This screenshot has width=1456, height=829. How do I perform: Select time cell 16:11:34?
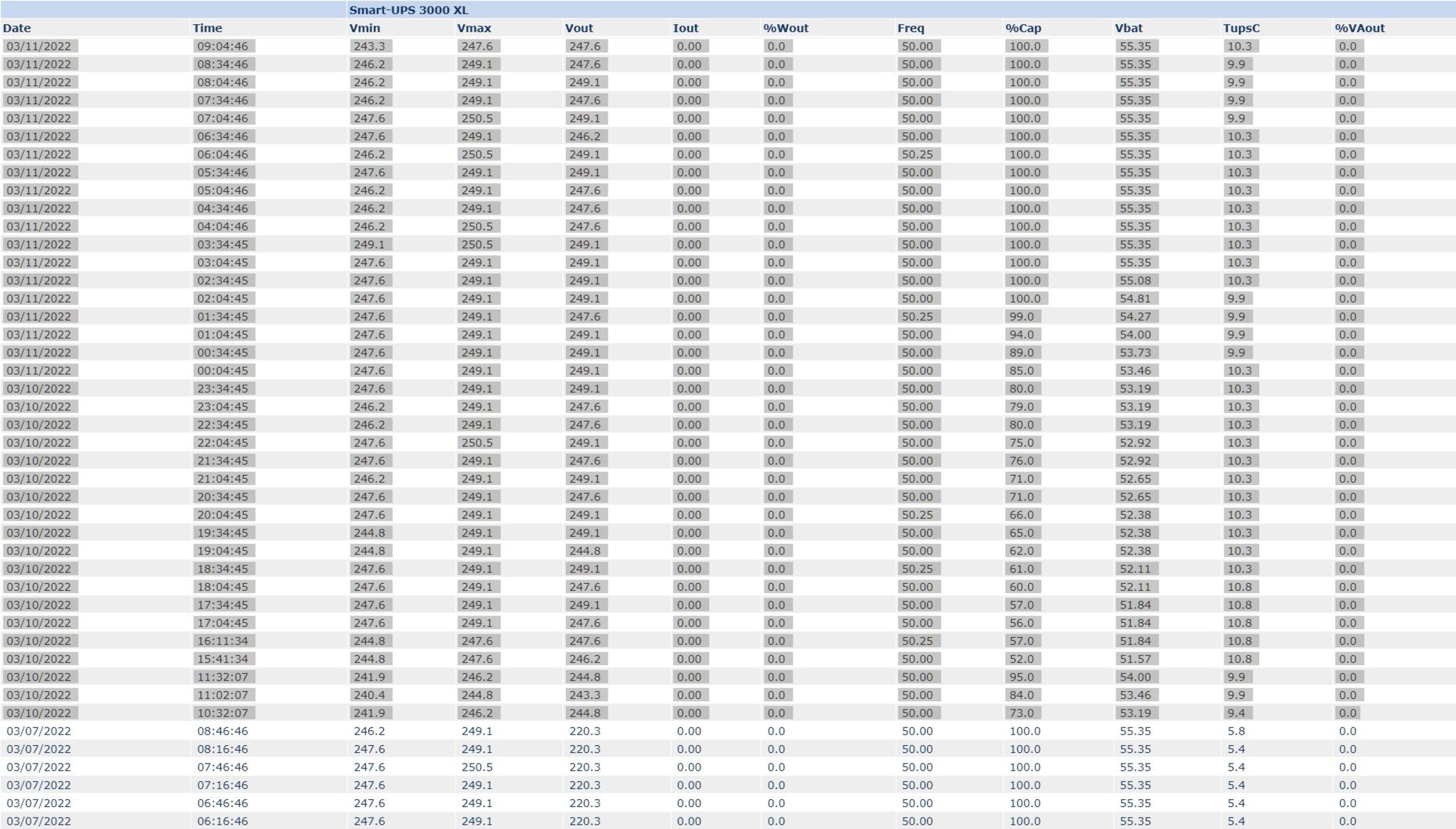tap(223, 641)
